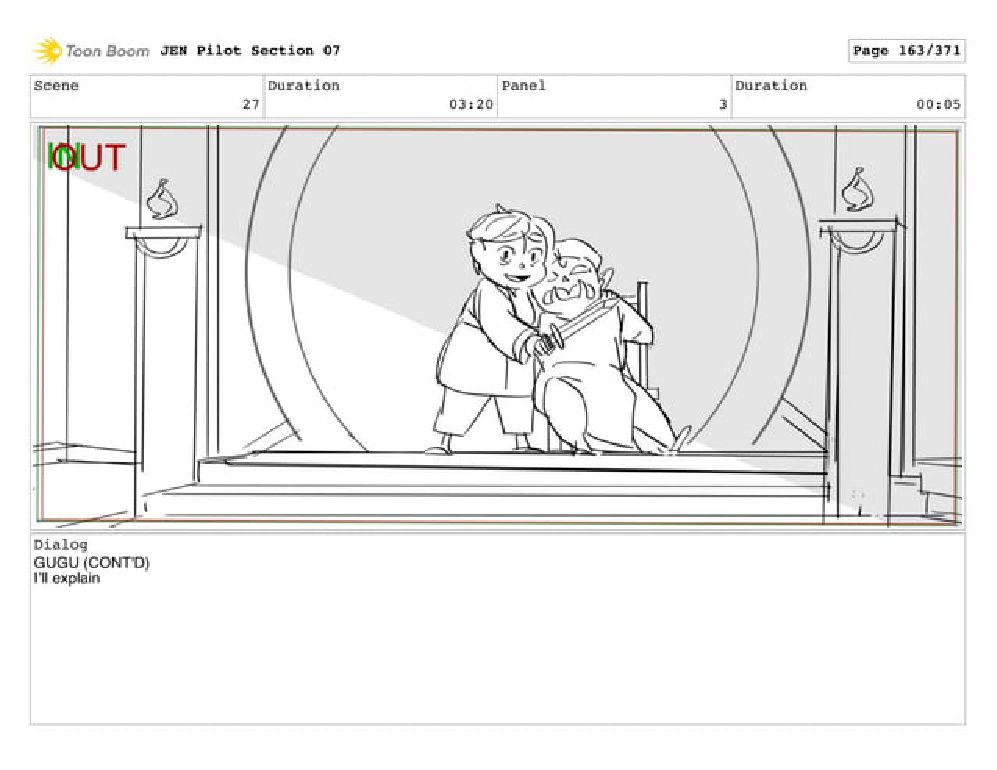Click the 'Page 163/371' box

(906, 51)
